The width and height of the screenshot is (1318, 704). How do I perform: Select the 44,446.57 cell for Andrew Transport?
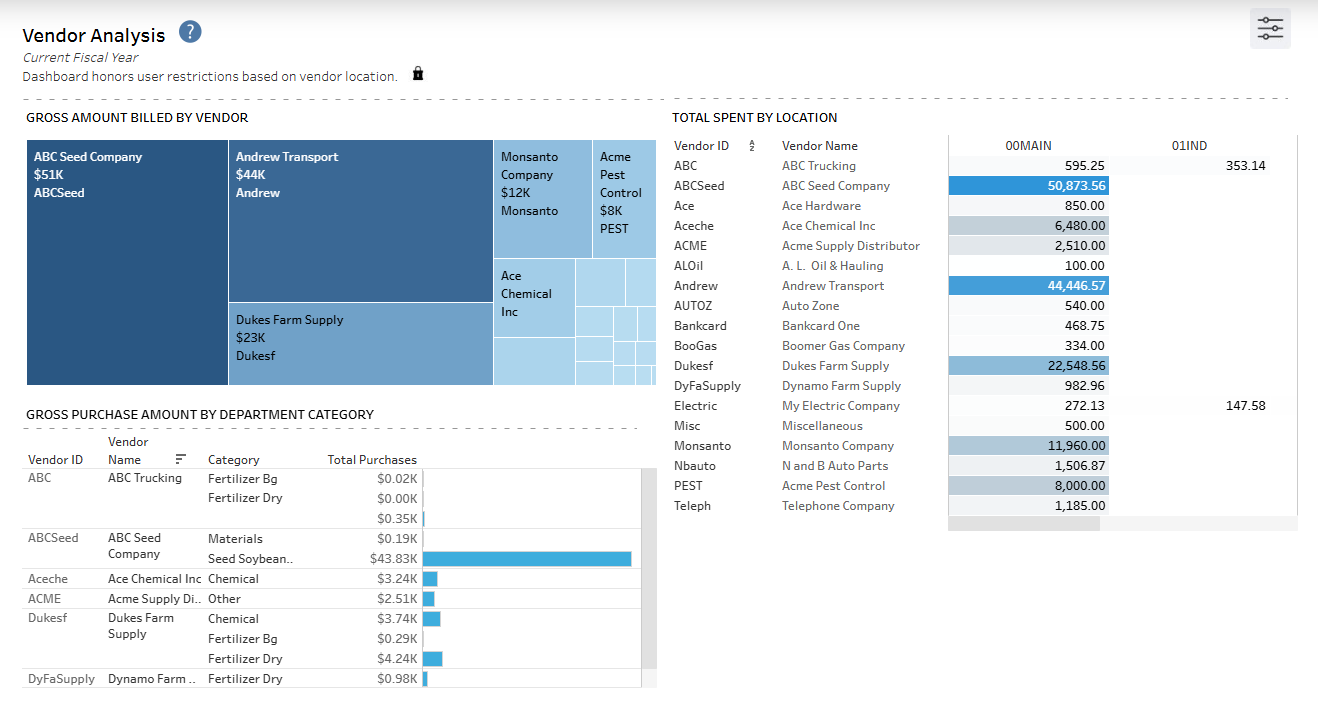tap(1028, 286)
